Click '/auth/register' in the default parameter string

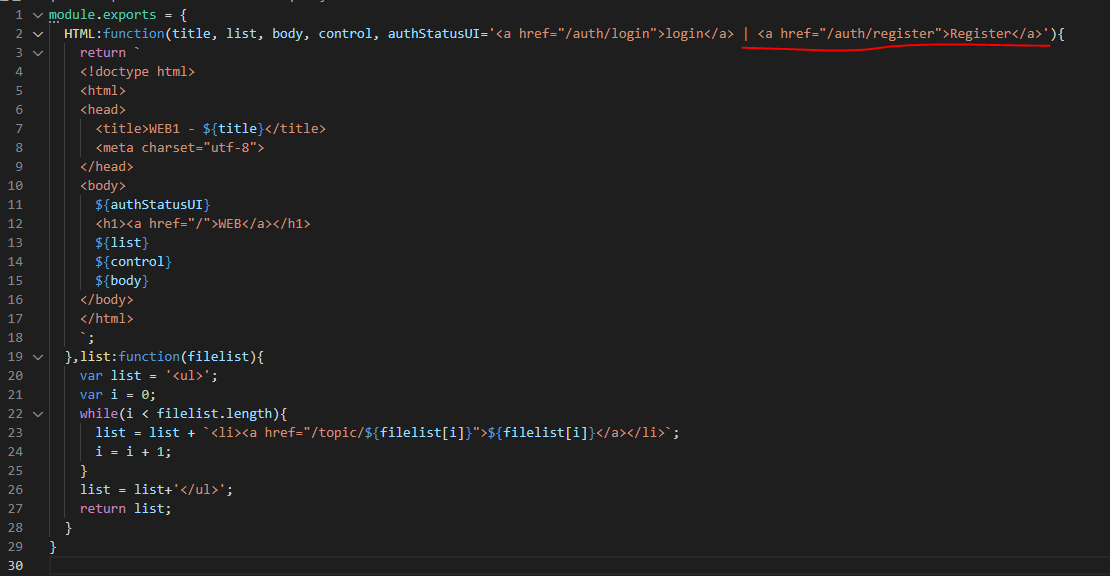point(881,34)
